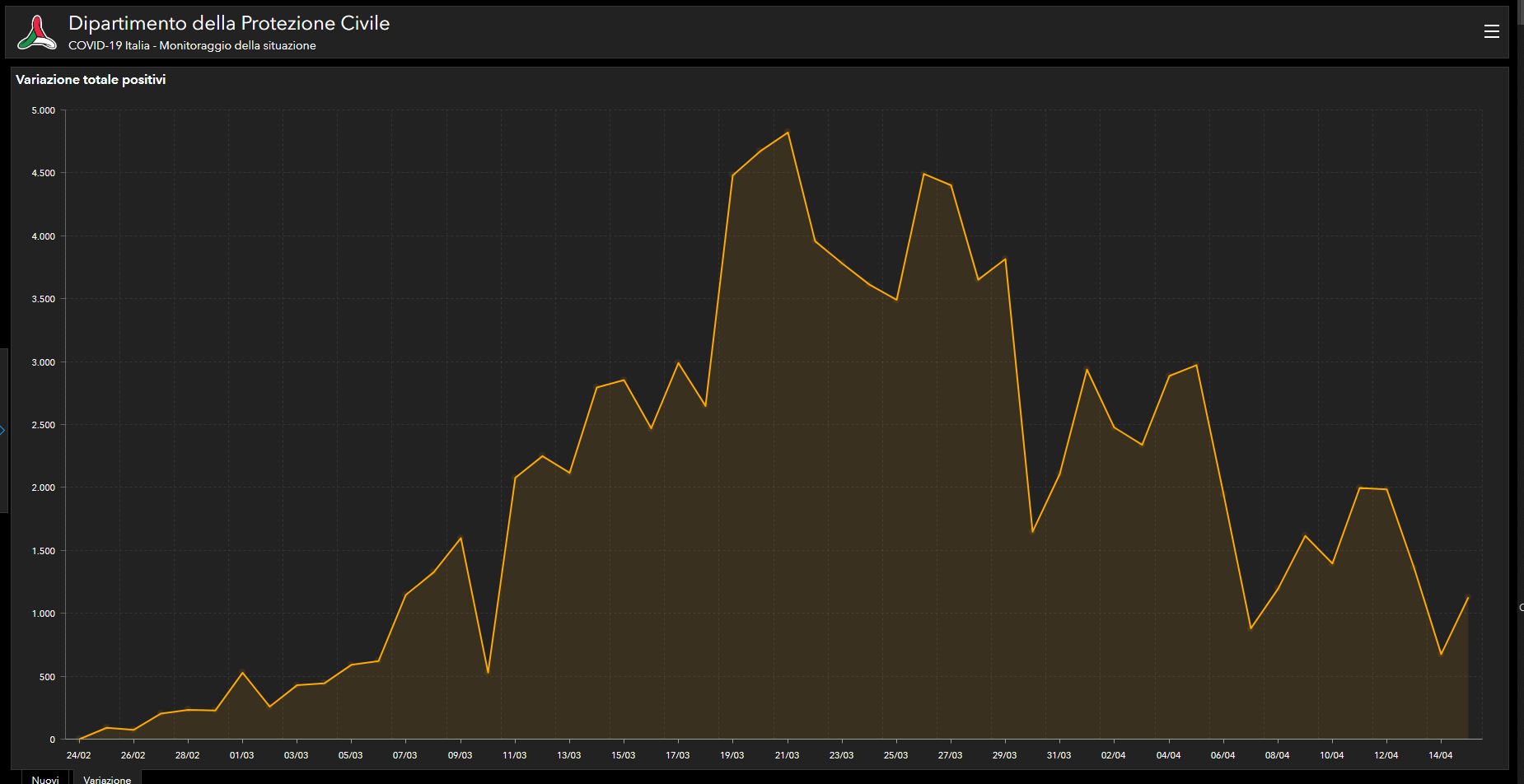1524x784 pixels.
Task: Click the 11/03 date label
Action: (514, 755)
